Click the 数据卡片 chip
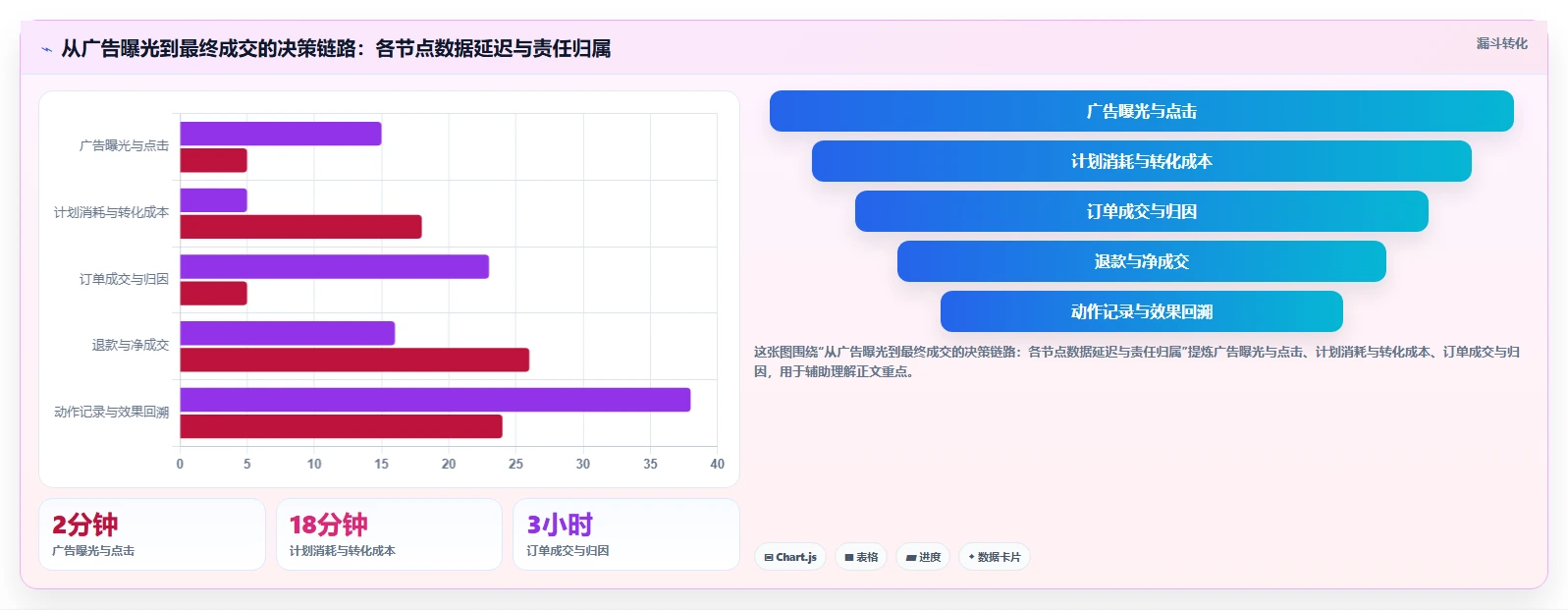Screen dimensions: 1568x610 click(995, 557)
